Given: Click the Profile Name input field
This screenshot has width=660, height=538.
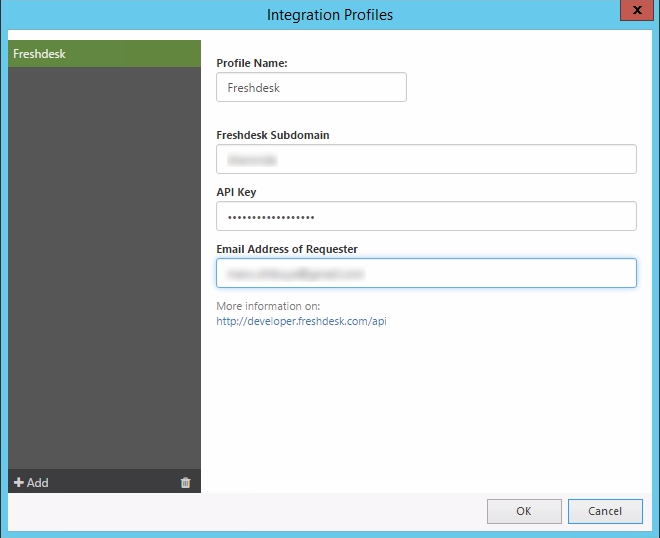Looking at the screenshot, I should point(311,87).
